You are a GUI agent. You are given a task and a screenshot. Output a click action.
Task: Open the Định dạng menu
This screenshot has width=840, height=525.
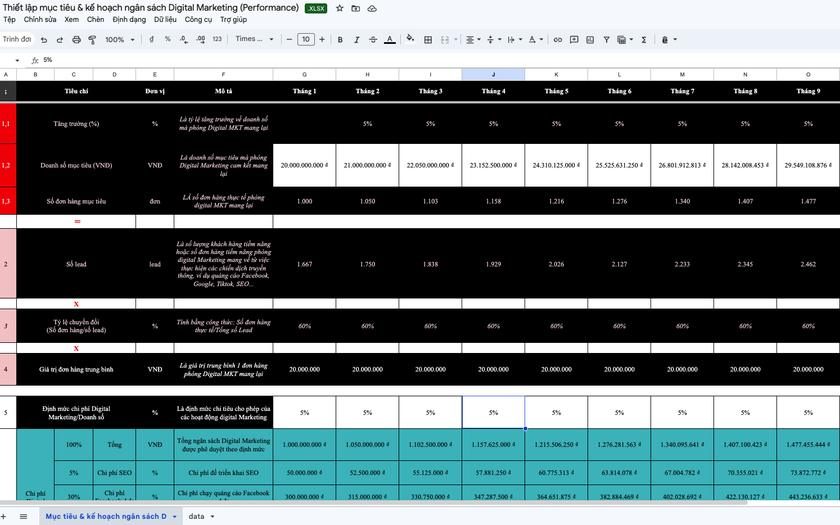pyautogui.click(x=129, y=19)
